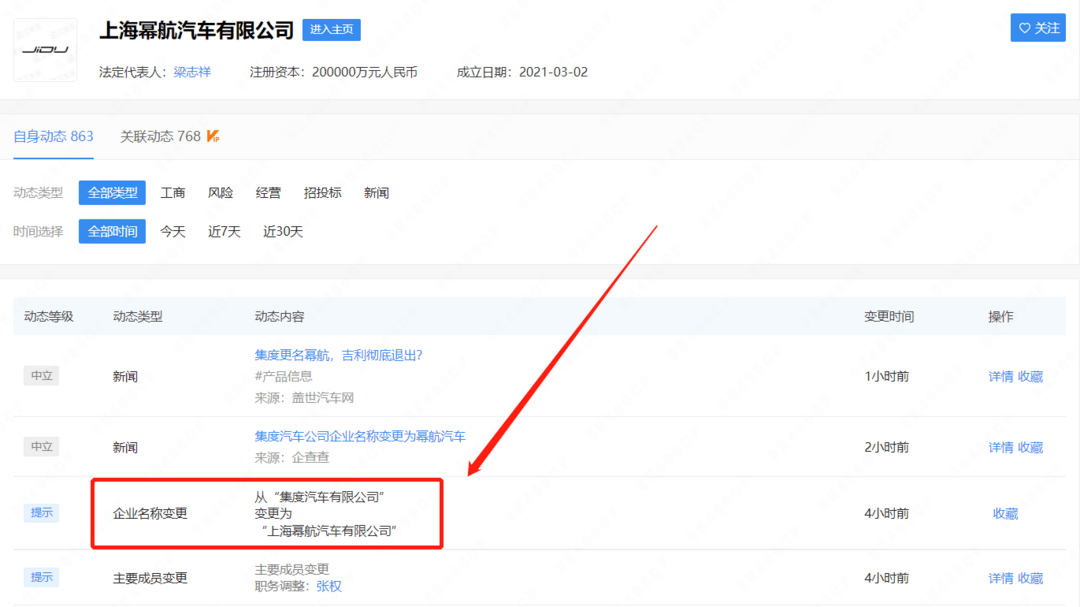The image size is (1080, 607).
Task: Click 提示 tag on 企业名称变更 row
Action: click(41, 513)
